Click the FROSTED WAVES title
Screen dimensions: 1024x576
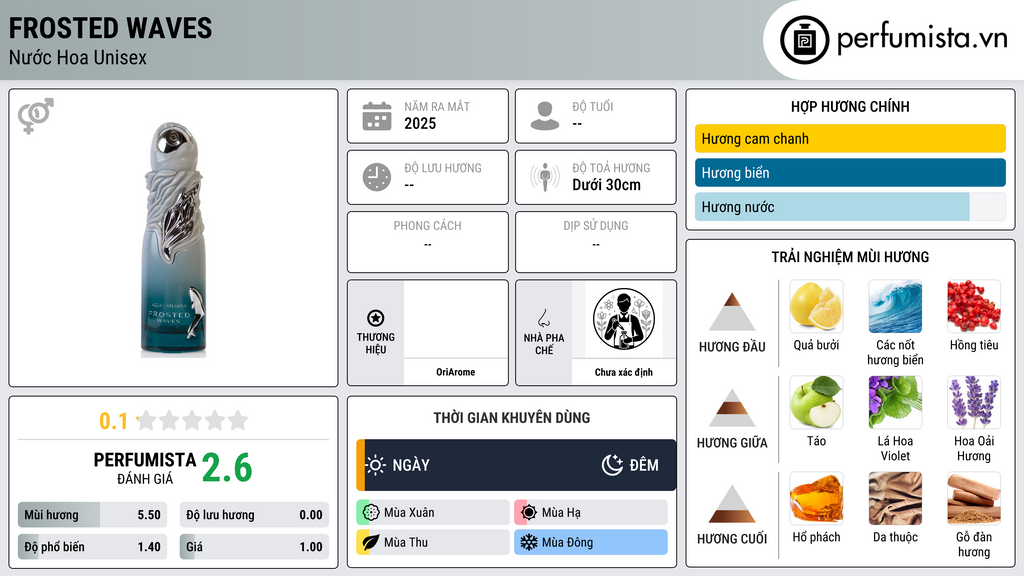110,28
